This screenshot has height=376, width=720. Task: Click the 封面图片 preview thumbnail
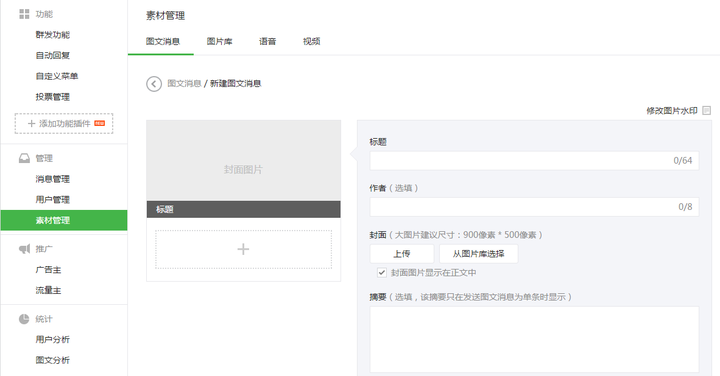click(243, 160)
